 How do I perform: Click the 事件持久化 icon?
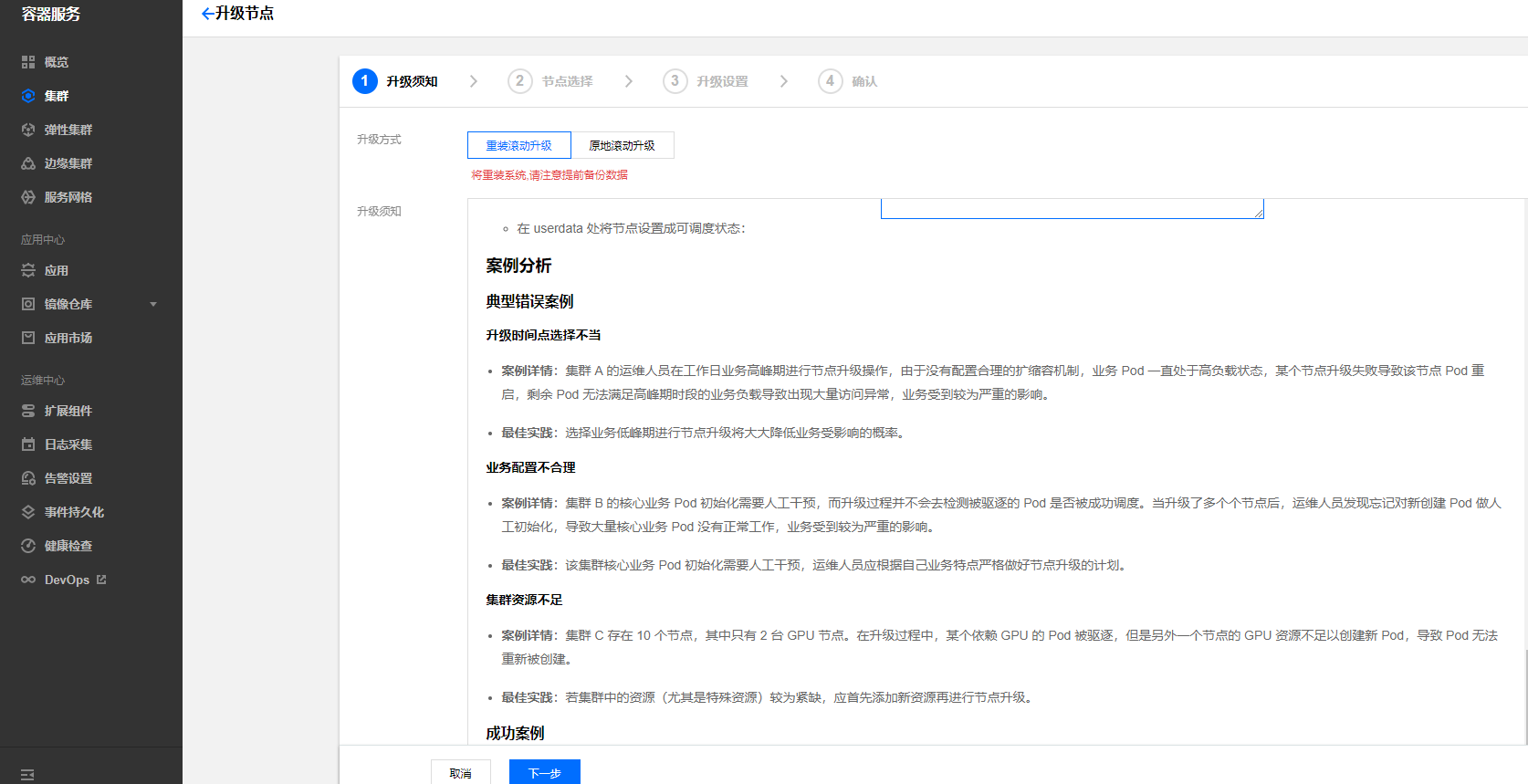28,512
